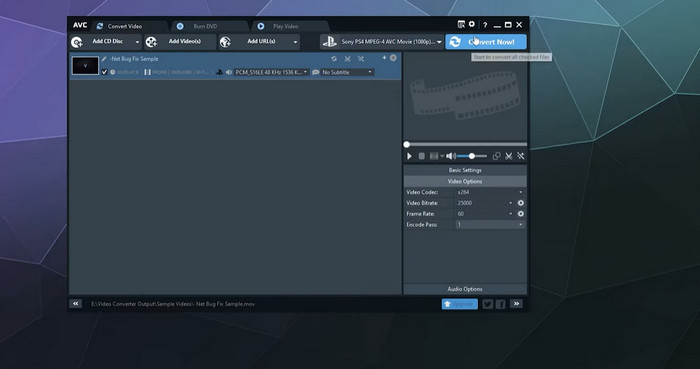Image resolution: width=700 pixels, height=369 pixels.
Task: Uncheck the Net Bug Fix Sample checkbox
Action: tap(104, 72)
